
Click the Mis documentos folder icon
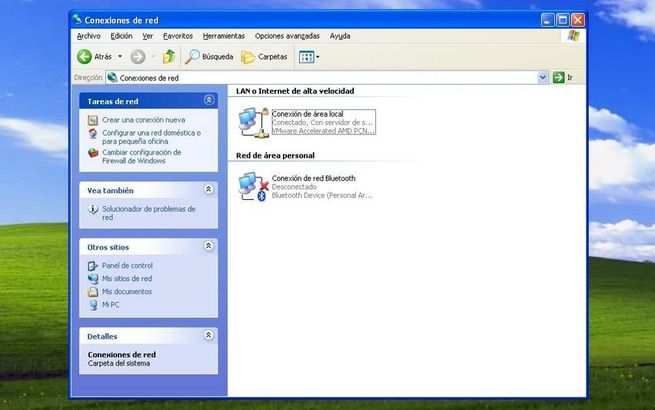[x=93, y=292]
